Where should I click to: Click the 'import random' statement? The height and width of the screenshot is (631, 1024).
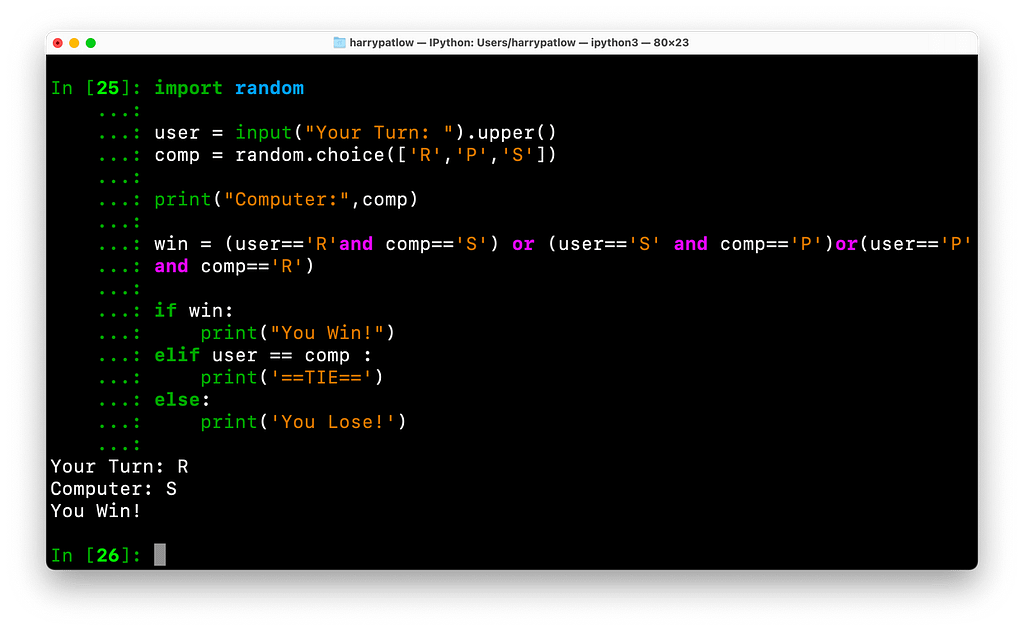point(229,88)
